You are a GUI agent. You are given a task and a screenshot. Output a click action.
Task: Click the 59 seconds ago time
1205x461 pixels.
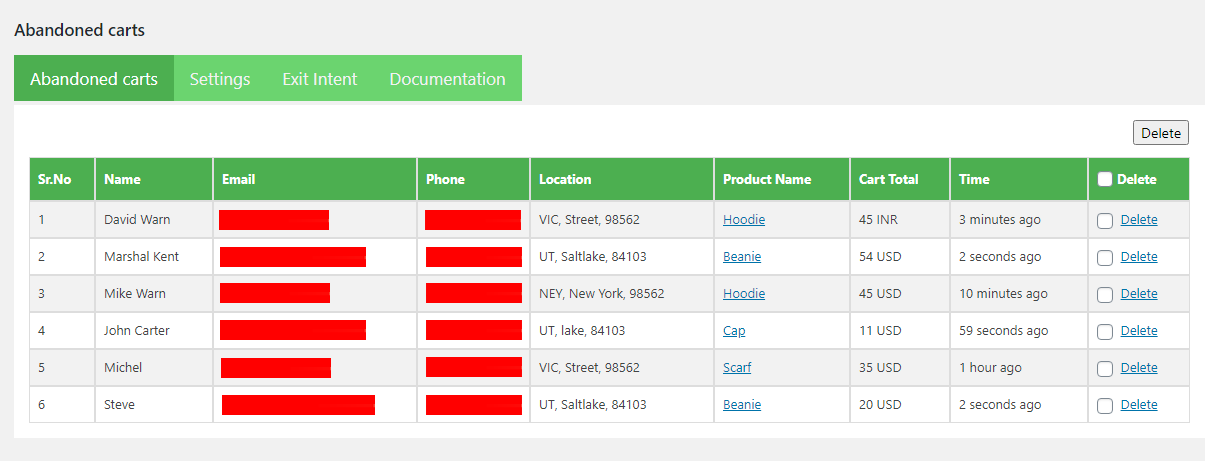click(1004, 330)
